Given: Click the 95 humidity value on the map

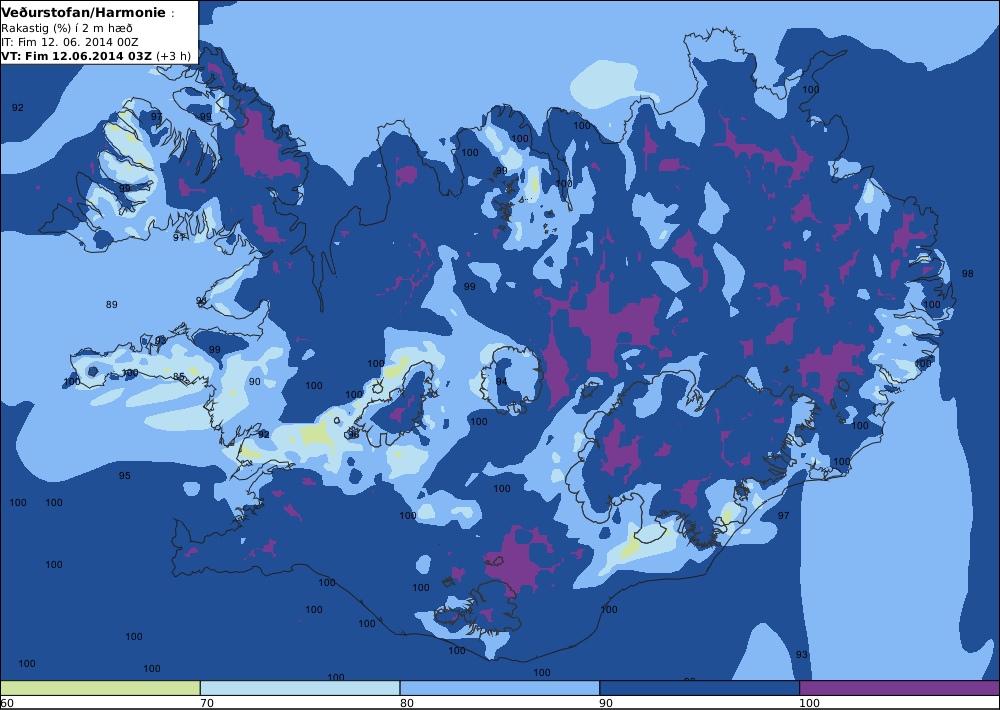Looking at the screenshot, I should pyautogui.click(x=124, y=476).
